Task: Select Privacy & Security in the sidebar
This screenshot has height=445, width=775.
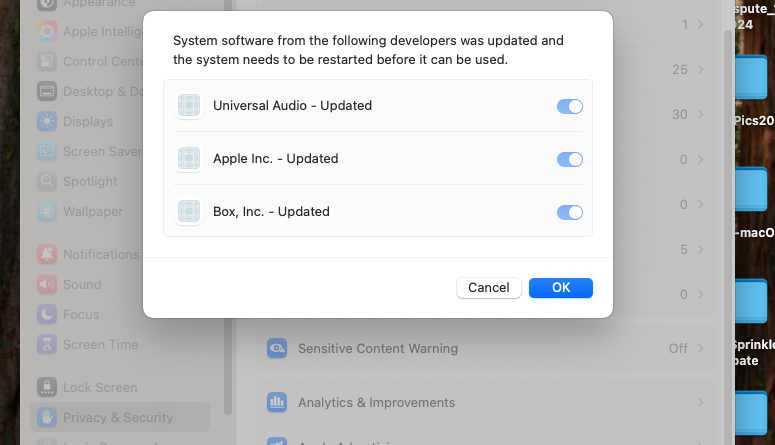Action: (120, 417)
